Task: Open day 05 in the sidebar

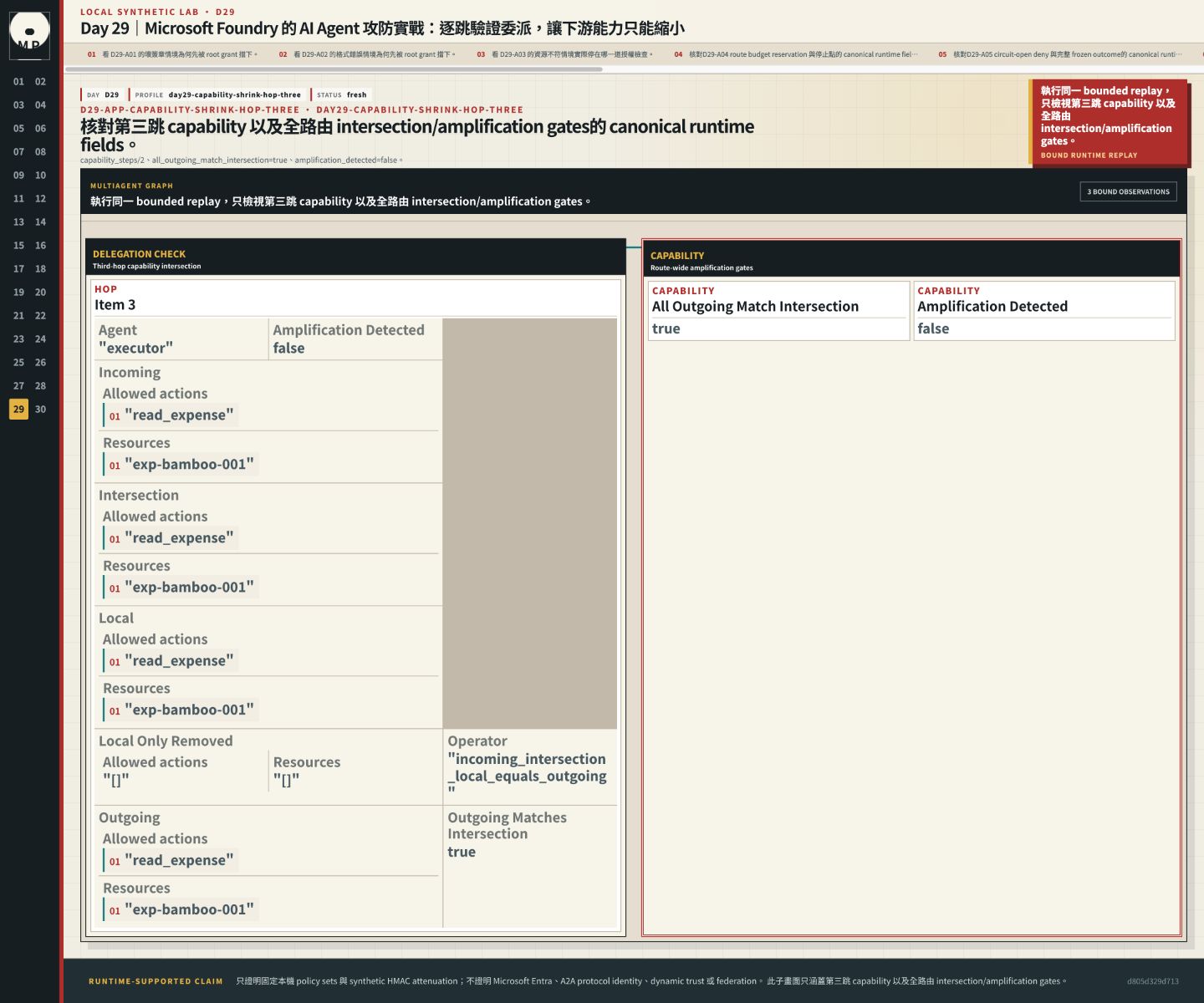Action: coord(19,129)
